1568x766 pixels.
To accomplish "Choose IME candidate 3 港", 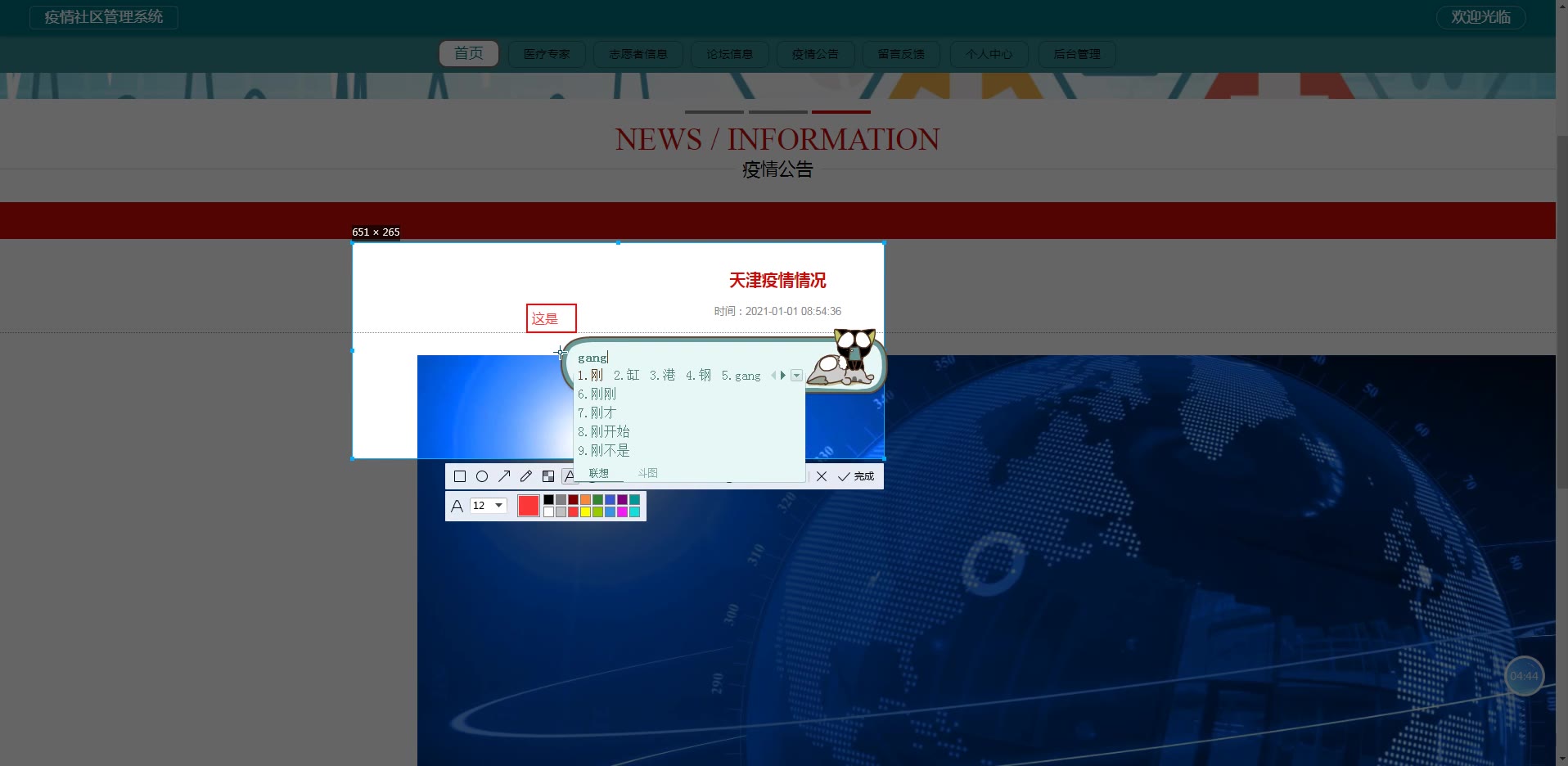I will coord(663,375).
